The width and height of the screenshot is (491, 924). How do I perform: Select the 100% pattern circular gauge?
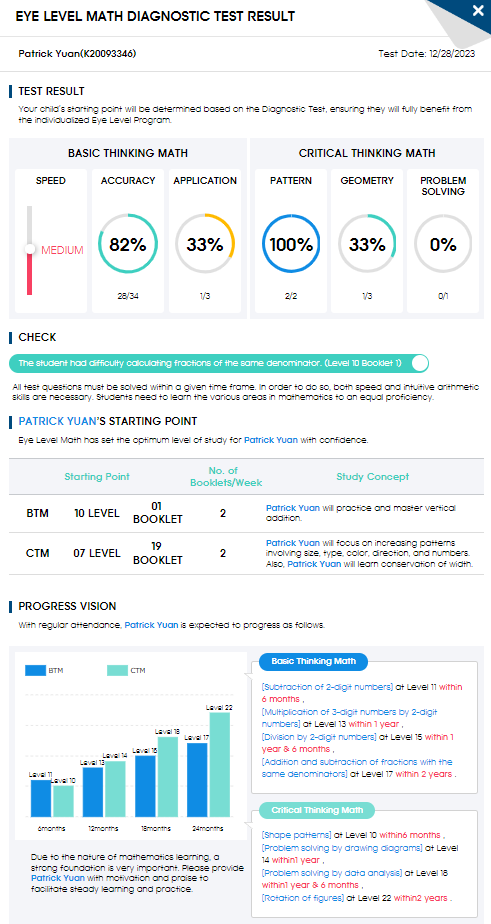291,245
